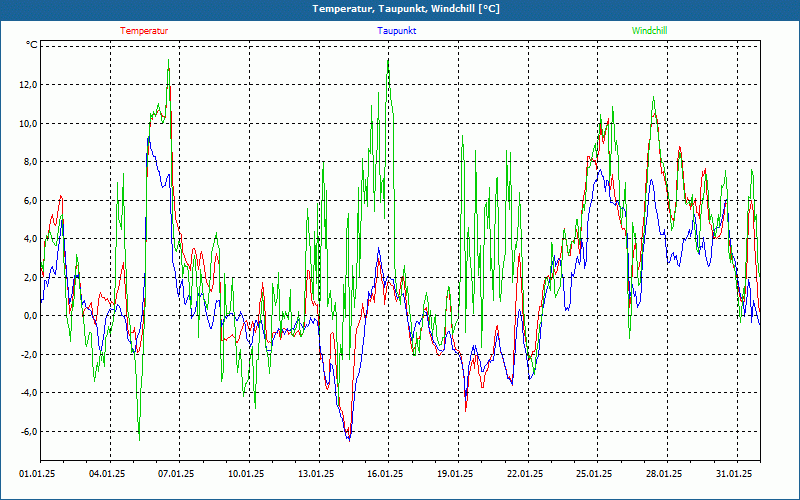Click the red Temperatur legend label
The width and height of the screenshot is (800, 500).
[144, 31]
